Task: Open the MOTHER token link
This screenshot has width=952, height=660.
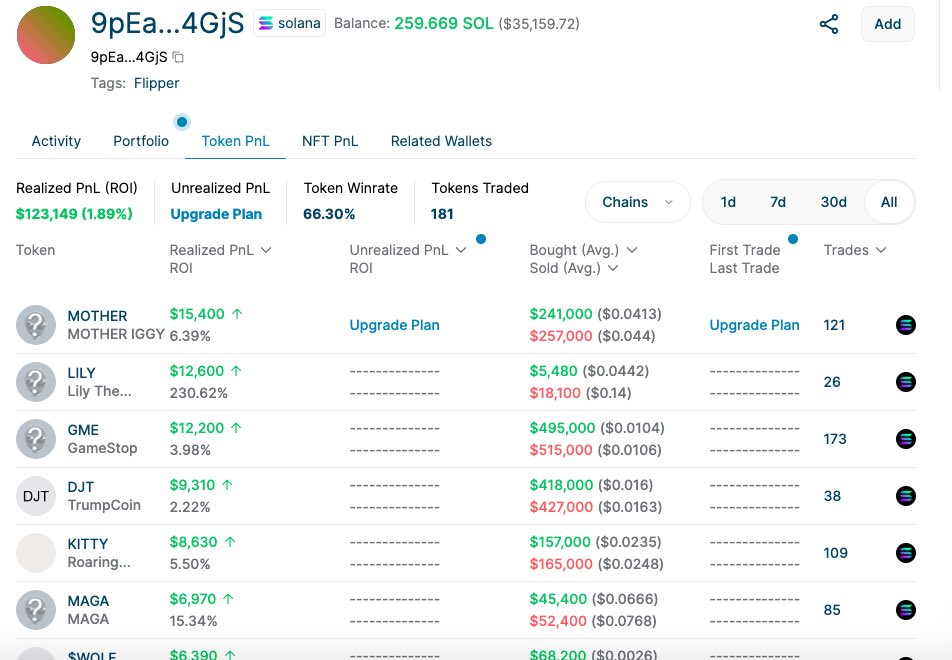Action: tap(97, 316)
